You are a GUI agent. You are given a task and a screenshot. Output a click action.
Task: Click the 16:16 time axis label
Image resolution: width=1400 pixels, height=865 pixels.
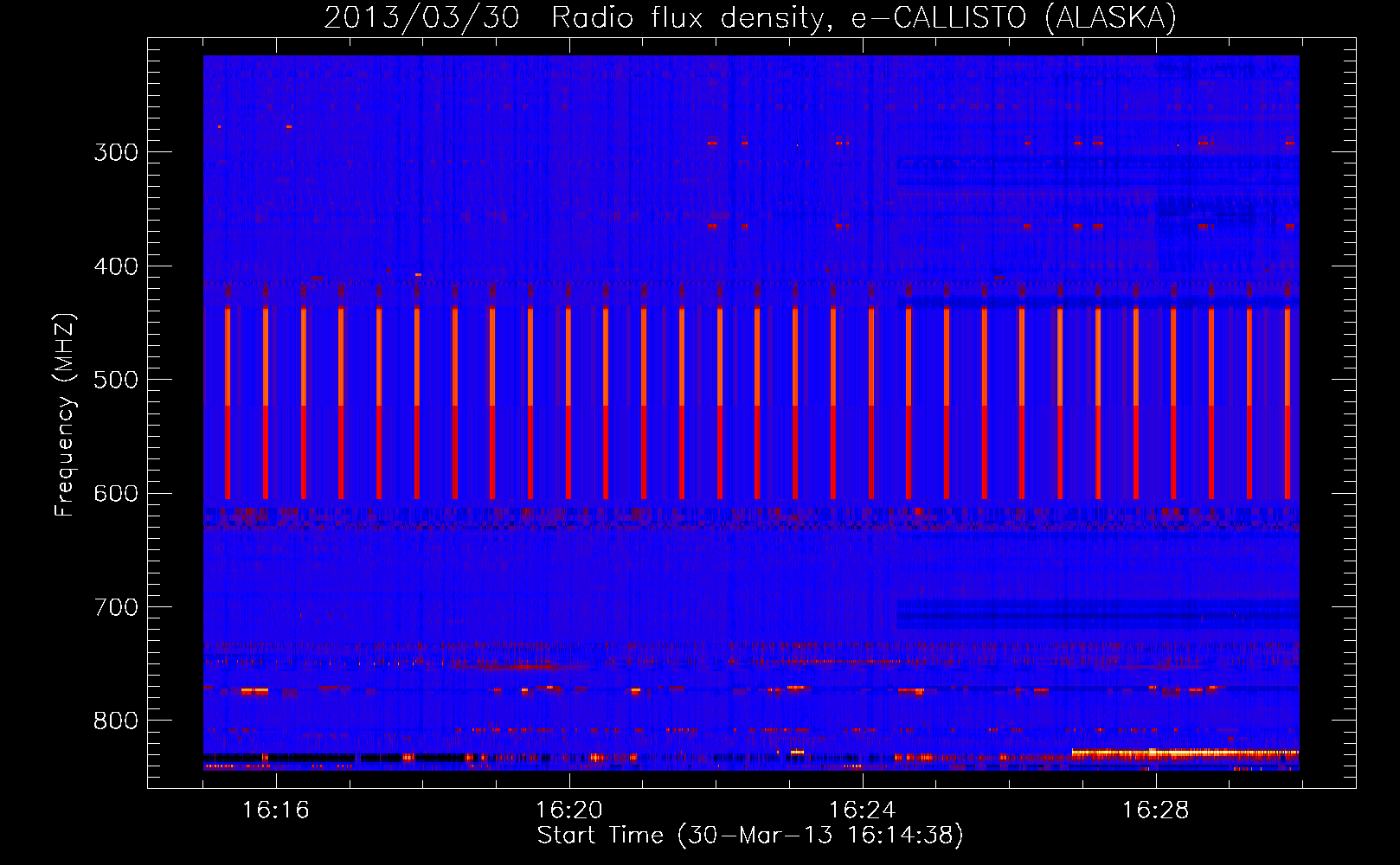[x=276, y=811]
